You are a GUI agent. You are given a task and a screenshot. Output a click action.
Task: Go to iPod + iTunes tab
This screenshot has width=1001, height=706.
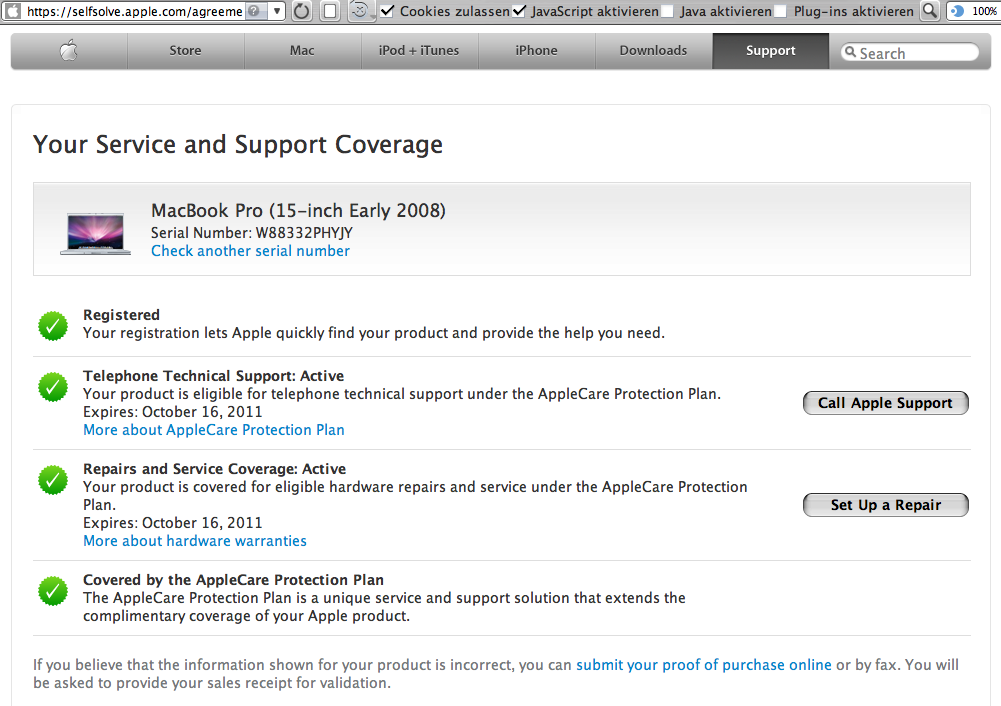(x=419, y=50)
